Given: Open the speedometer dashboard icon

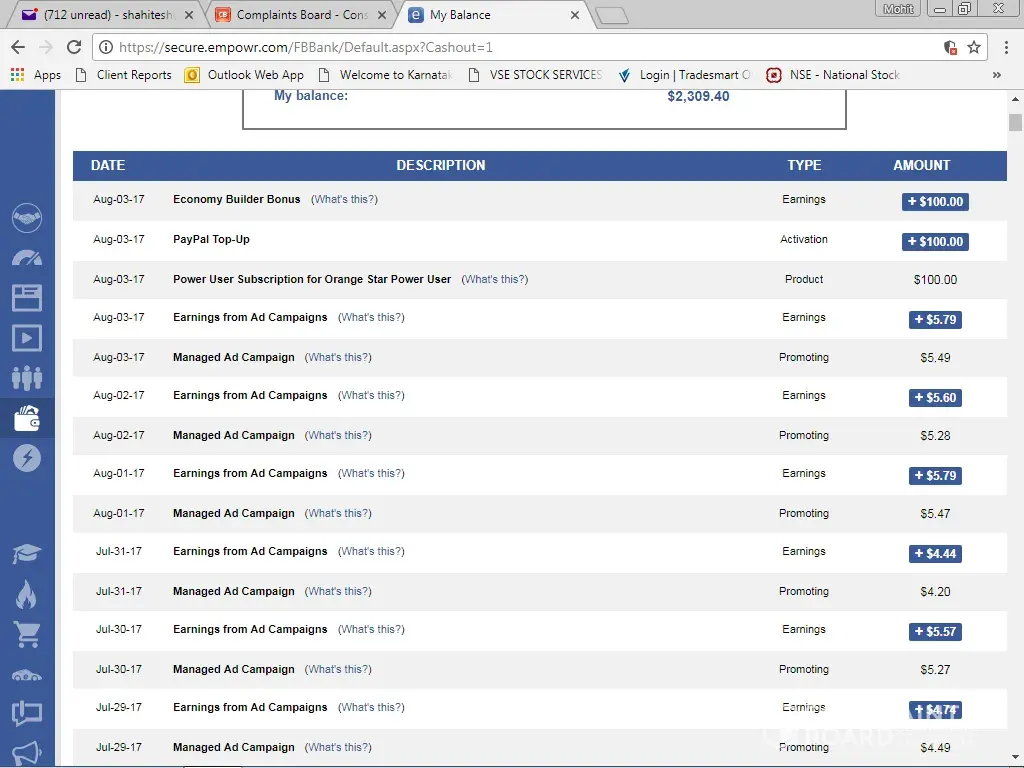Looking at the screenshot, I should coord(27,257).
